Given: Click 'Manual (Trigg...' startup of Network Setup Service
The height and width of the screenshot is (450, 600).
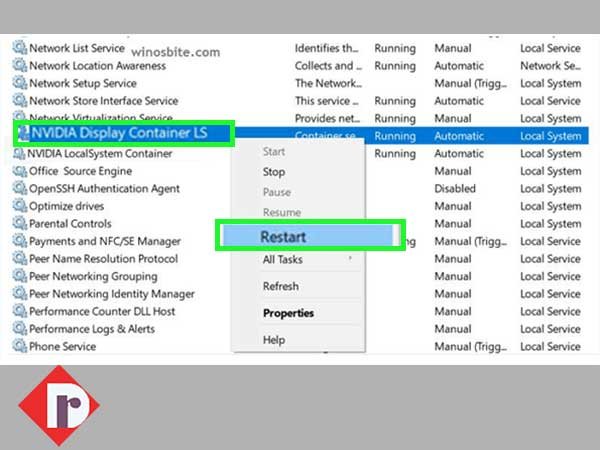Looking at the screenshot, I should (x=471, y=83).
